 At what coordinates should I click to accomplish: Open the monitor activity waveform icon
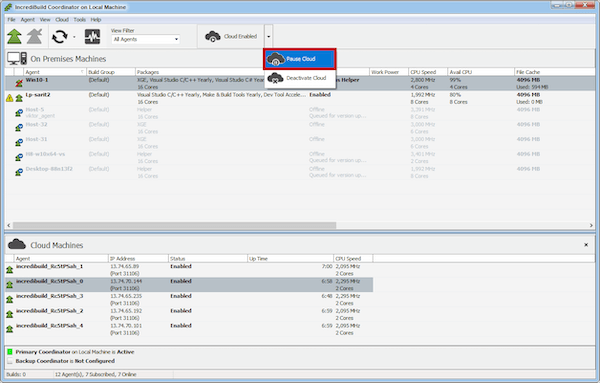pos(93,37)
